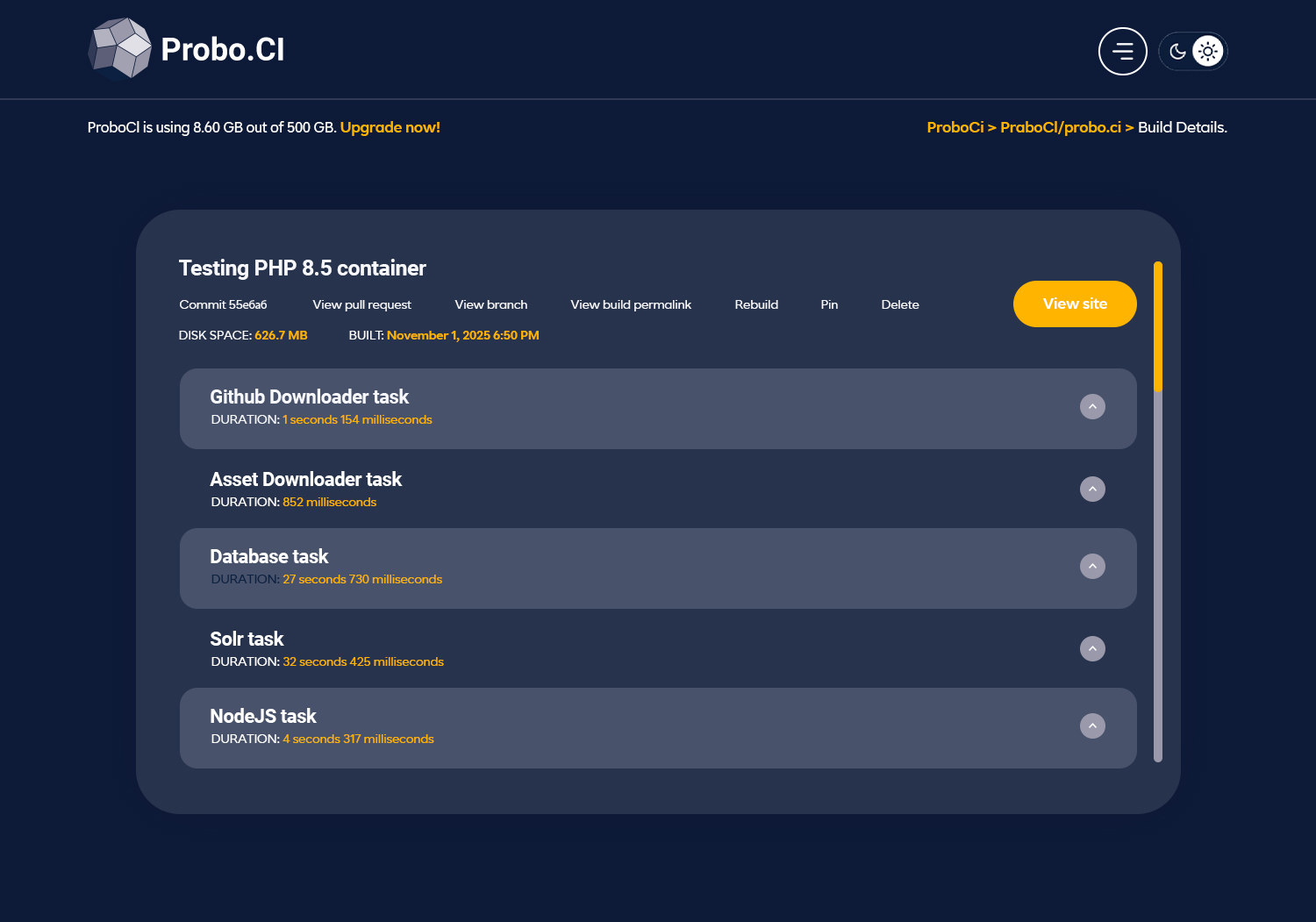Open the hamburger menu

click(1123, 52)
